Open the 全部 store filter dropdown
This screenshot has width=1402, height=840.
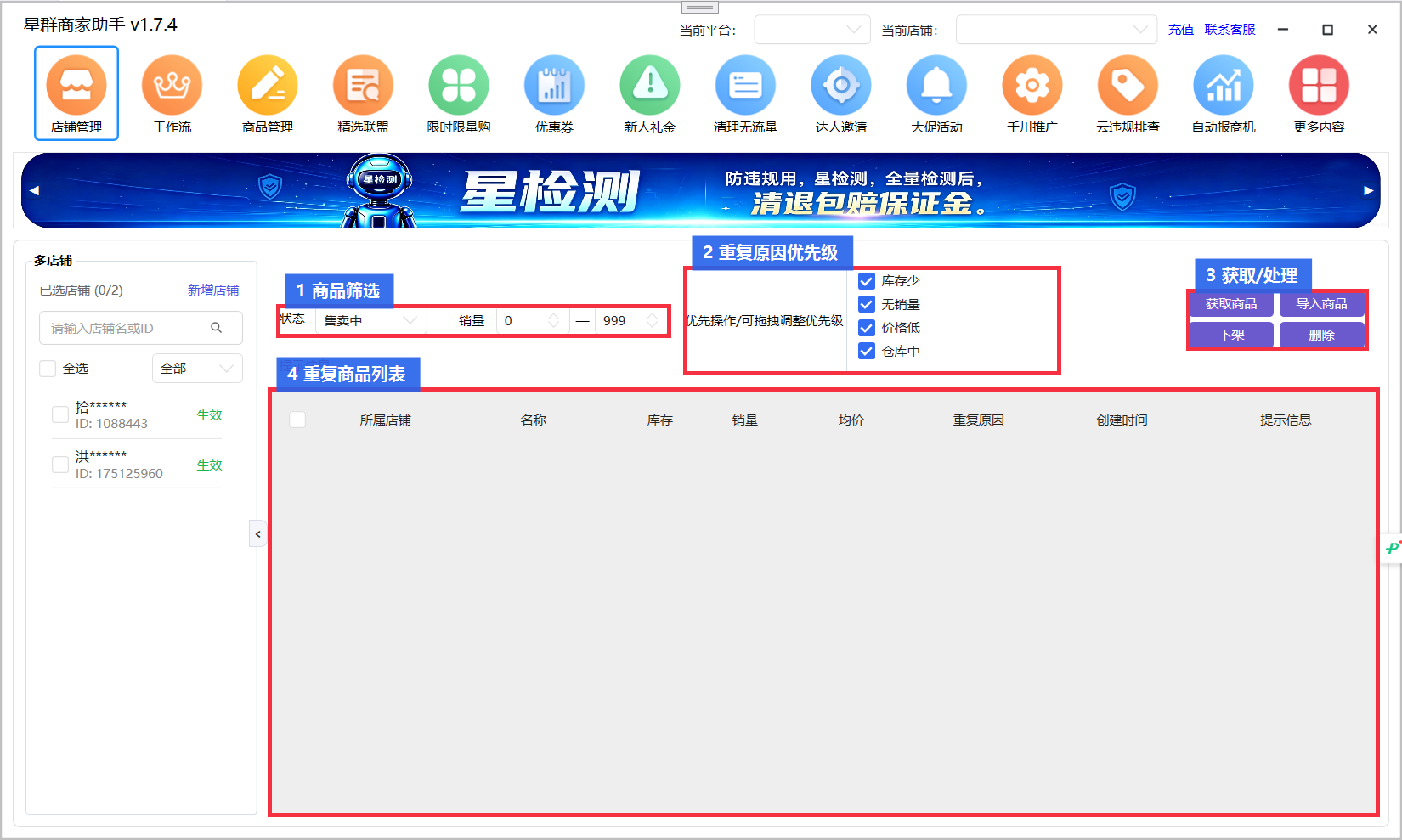point(197,369)
